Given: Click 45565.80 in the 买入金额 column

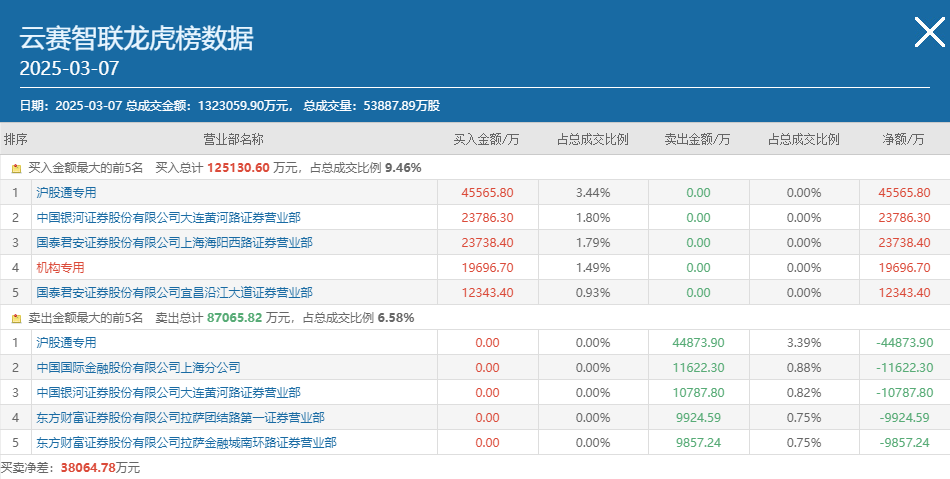Looking at the screenshot, I should point(487,193).
